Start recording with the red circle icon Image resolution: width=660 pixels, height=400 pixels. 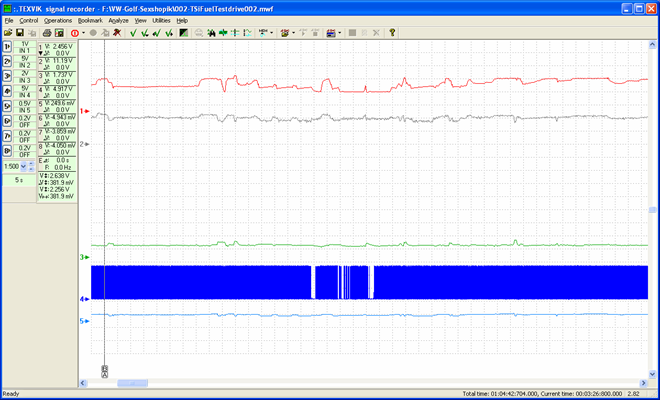[x=75, y=33]
